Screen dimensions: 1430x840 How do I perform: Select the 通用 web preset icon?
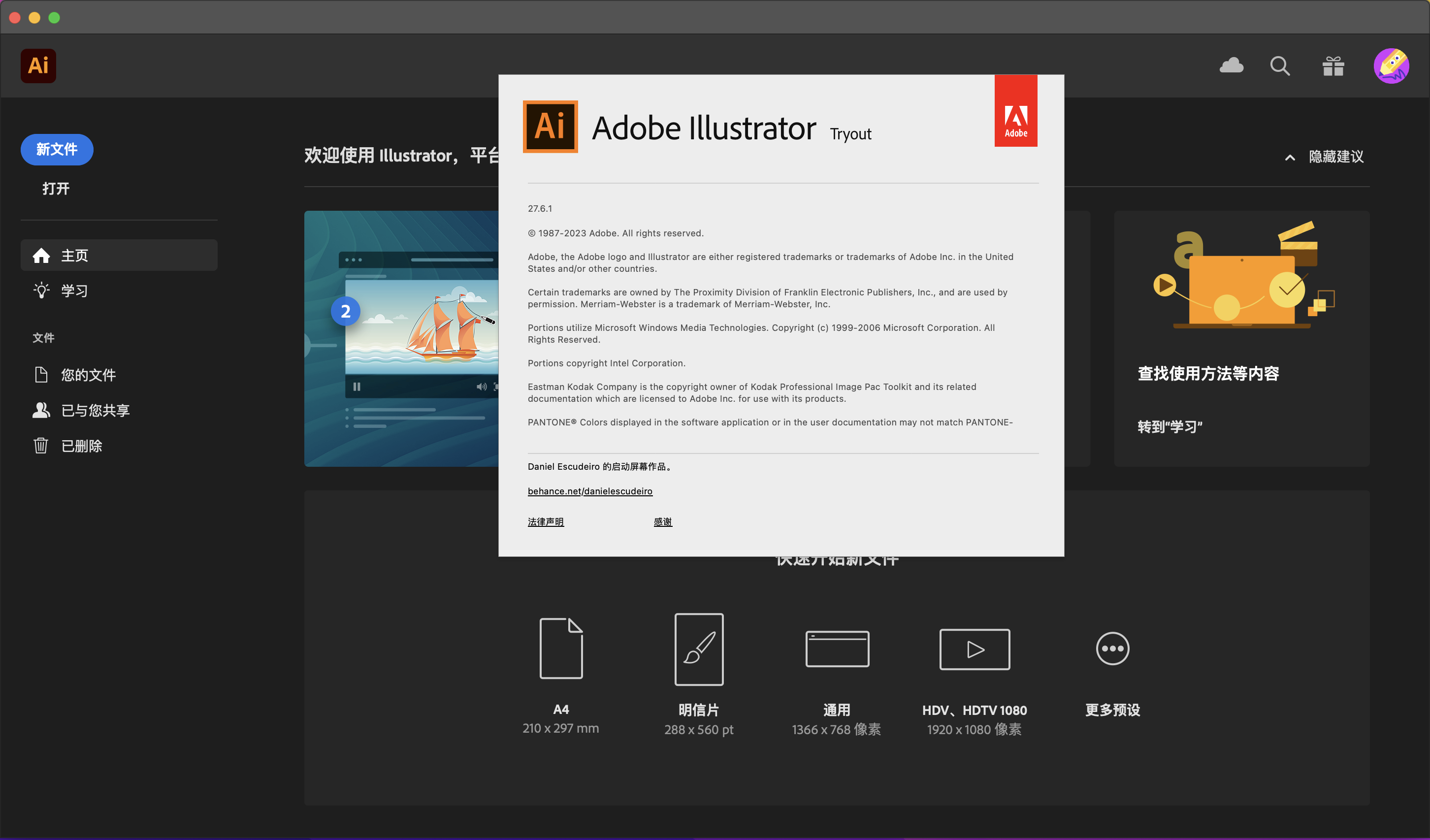[837, 649]
